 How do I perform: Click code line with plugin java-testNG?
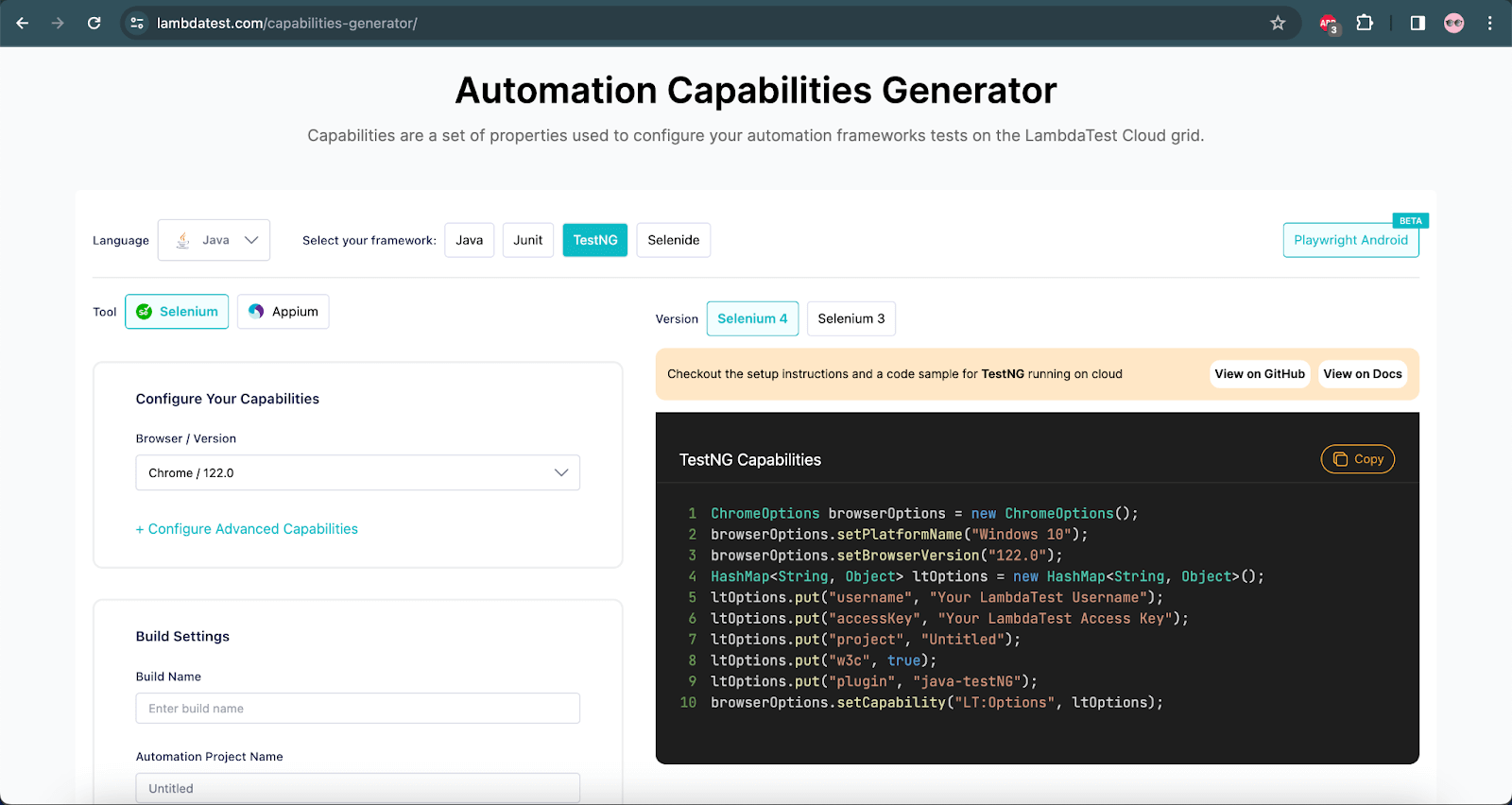pos(874,681)
